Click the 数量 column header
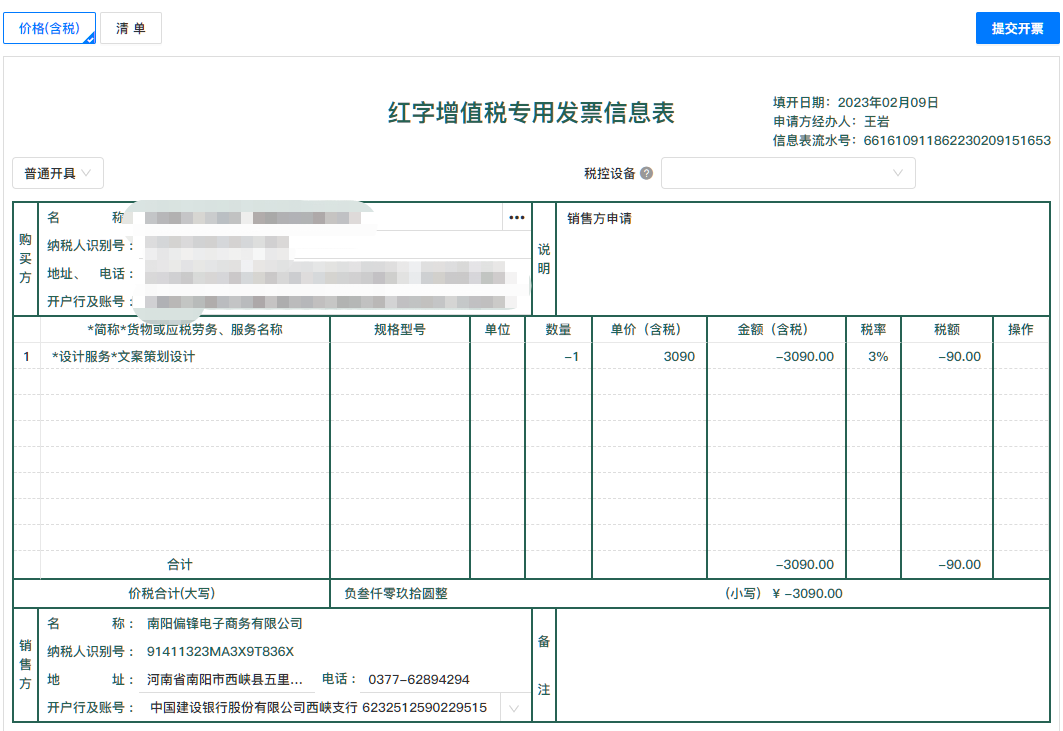The width and height of the screenshot is (1063, 731). [x=558, y=330]
